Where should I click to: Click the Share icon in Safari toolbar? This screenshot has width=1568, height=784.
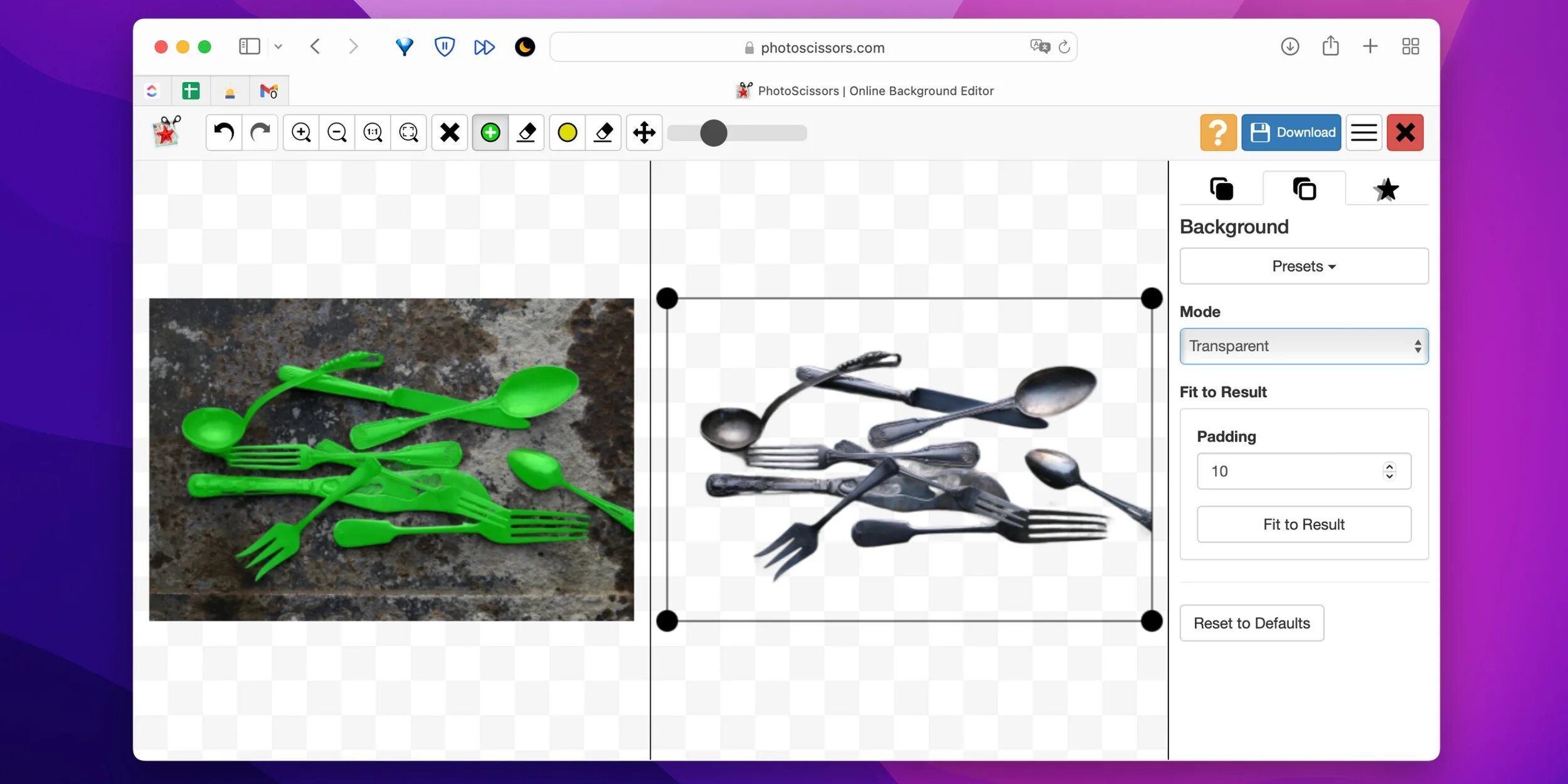click(1330, 46)
